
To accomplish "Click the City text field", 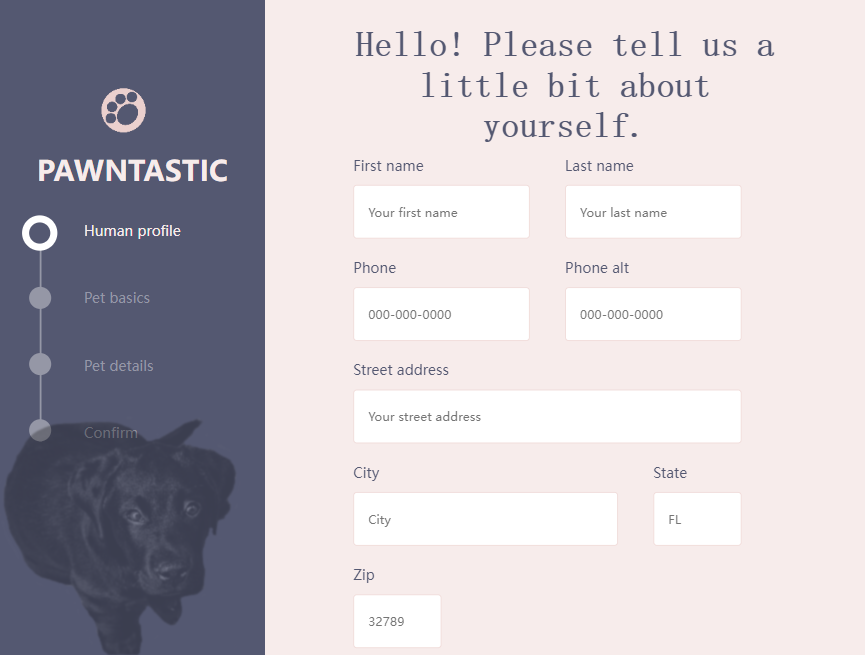I will click(x=485, y=519).
